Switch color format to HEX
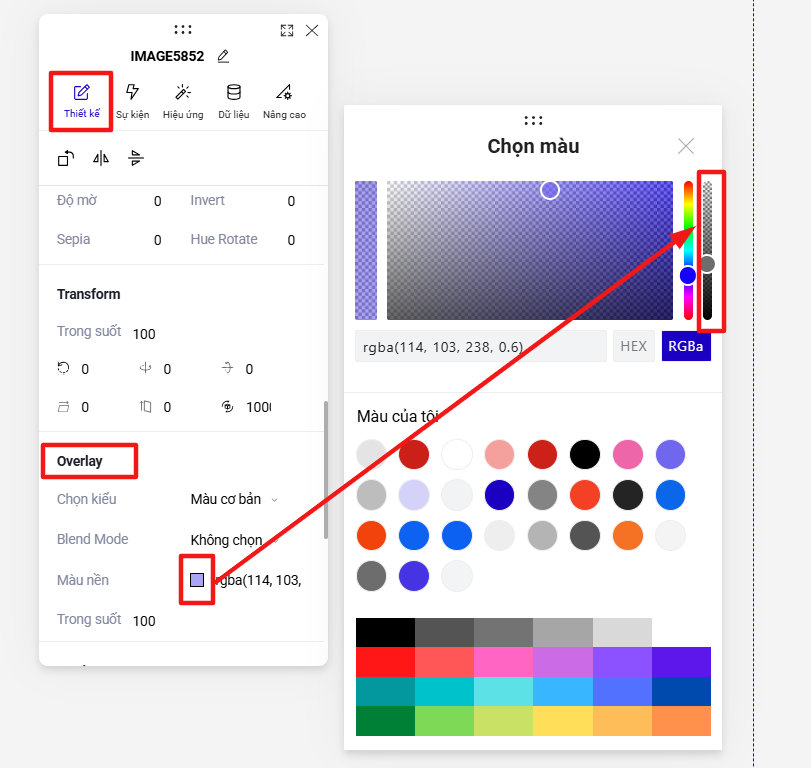This screenshot has height=768, width=811. click(x=634, y=347)
